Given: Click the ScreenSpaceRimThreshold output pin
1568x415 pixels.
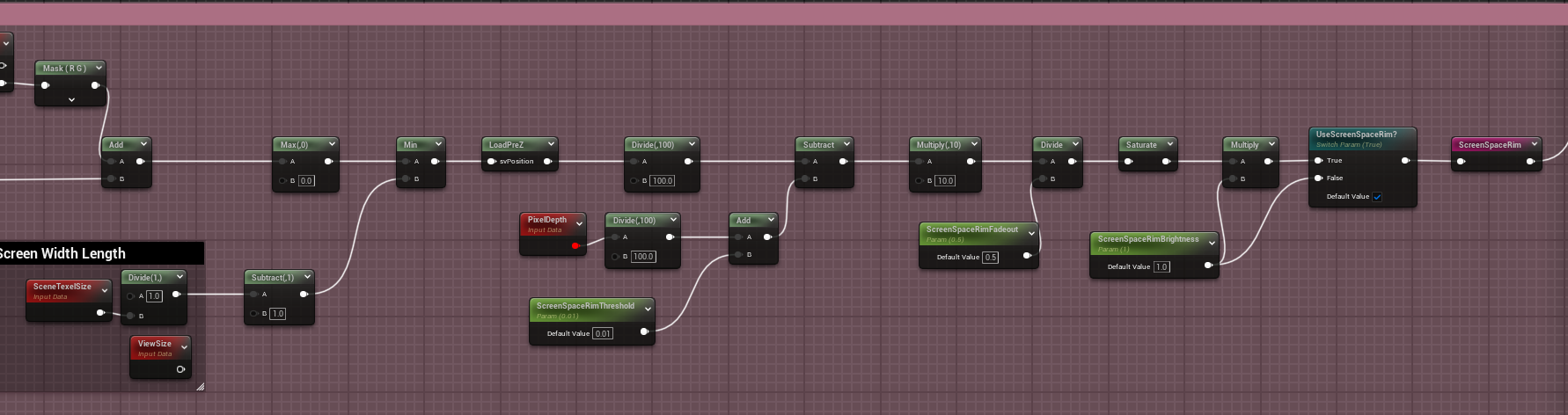Looking at the screenshot, I should [x=644, y=331].
